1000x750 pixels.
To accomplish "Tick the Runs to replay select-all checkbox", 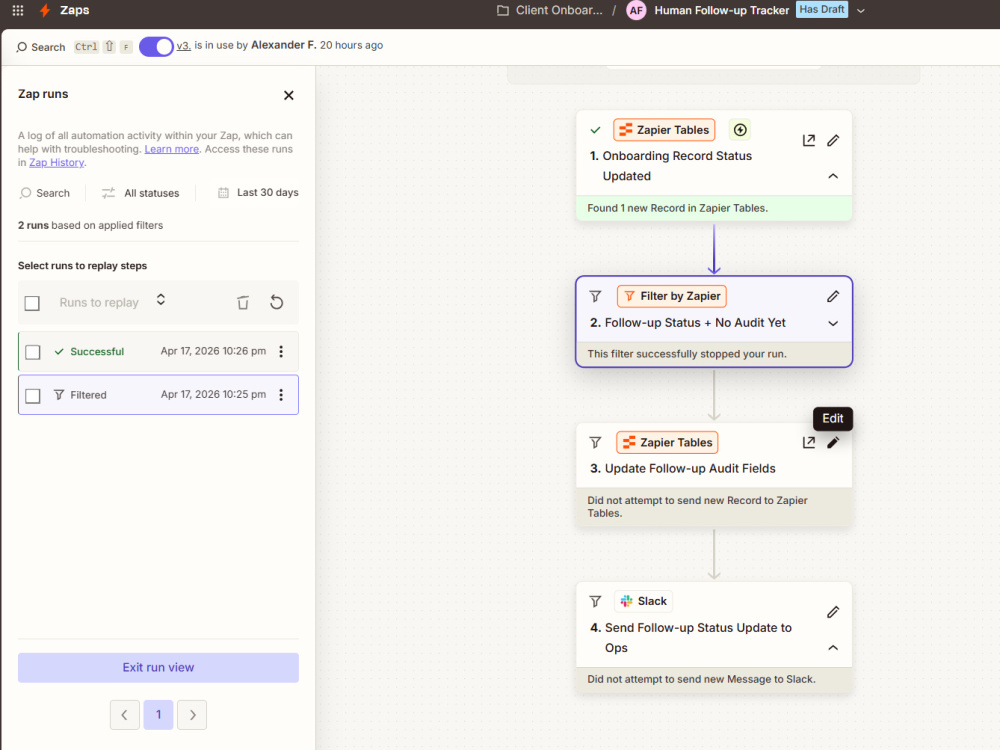I will (32, 303).
